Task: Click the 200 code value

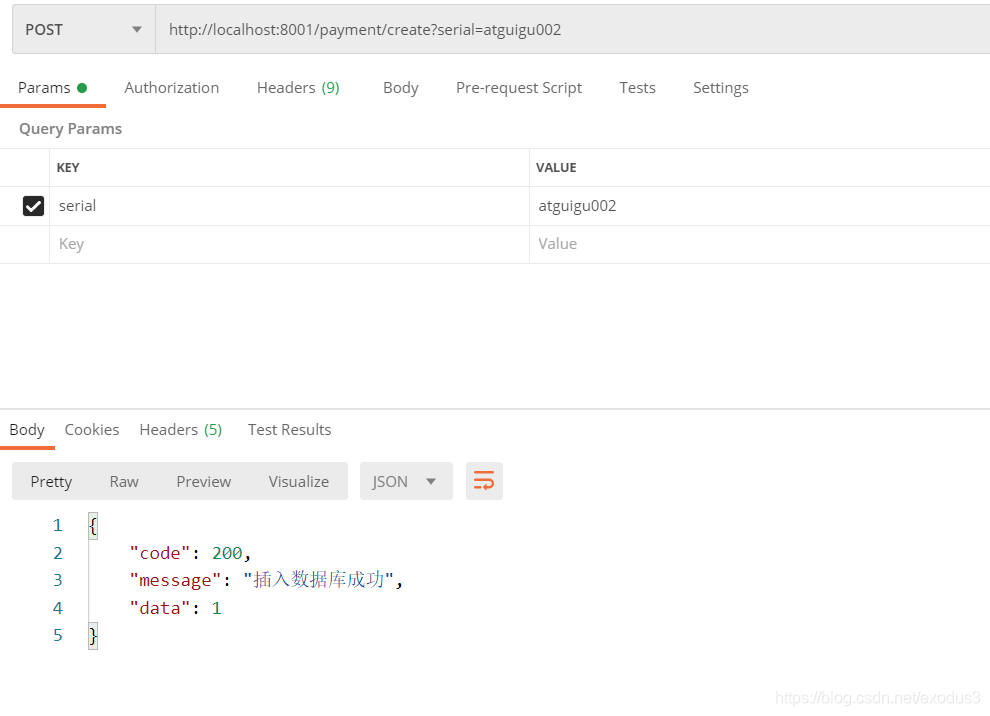Action: [227, 553]
